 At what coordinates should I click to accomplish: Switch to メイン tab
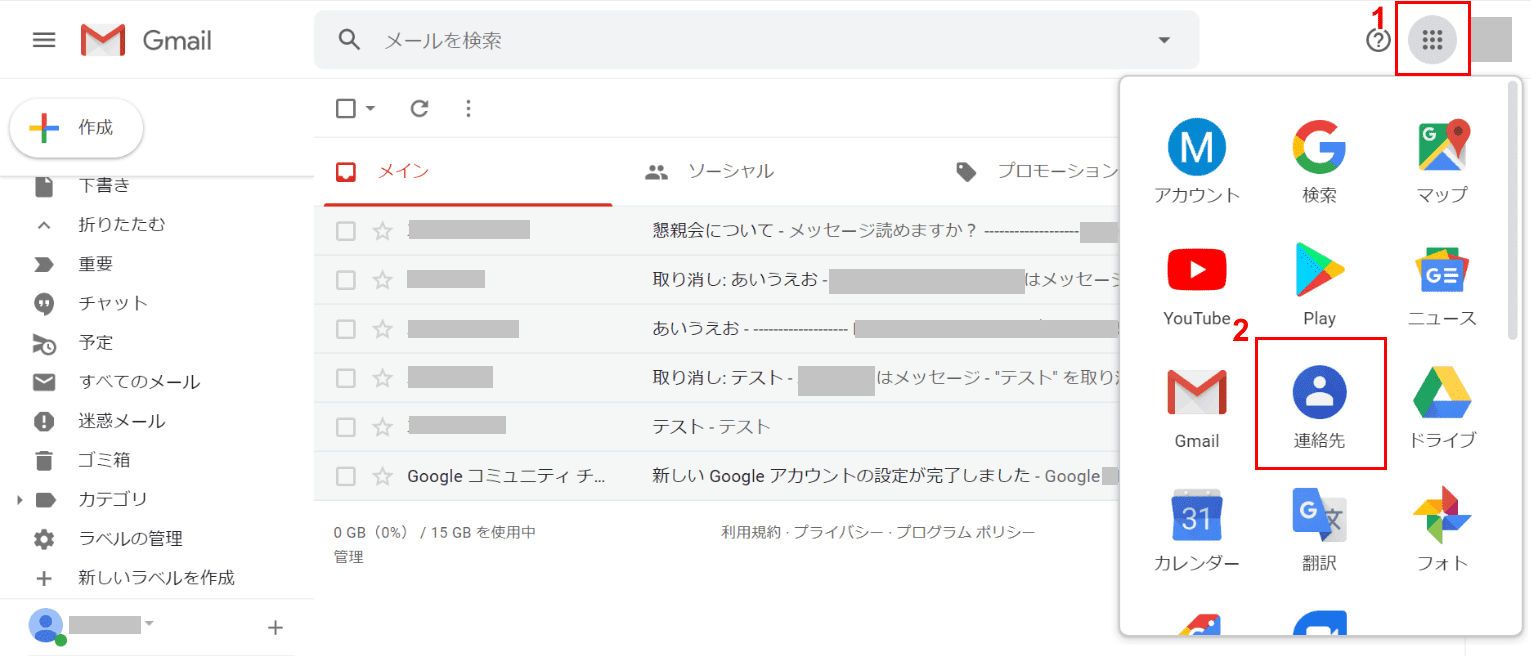[468, 171]
